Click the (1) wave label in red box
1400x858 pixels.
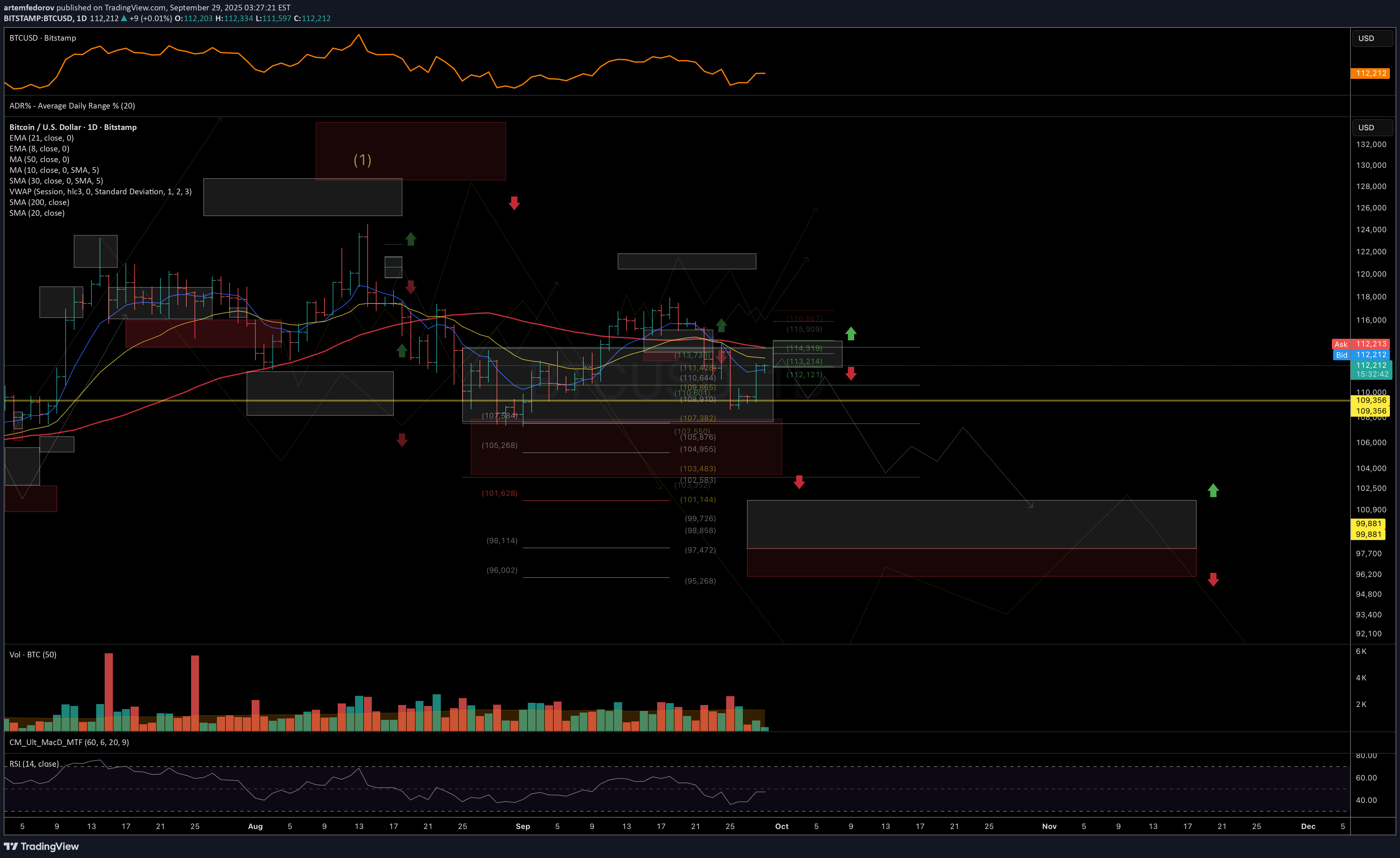[x=362, y=160]
